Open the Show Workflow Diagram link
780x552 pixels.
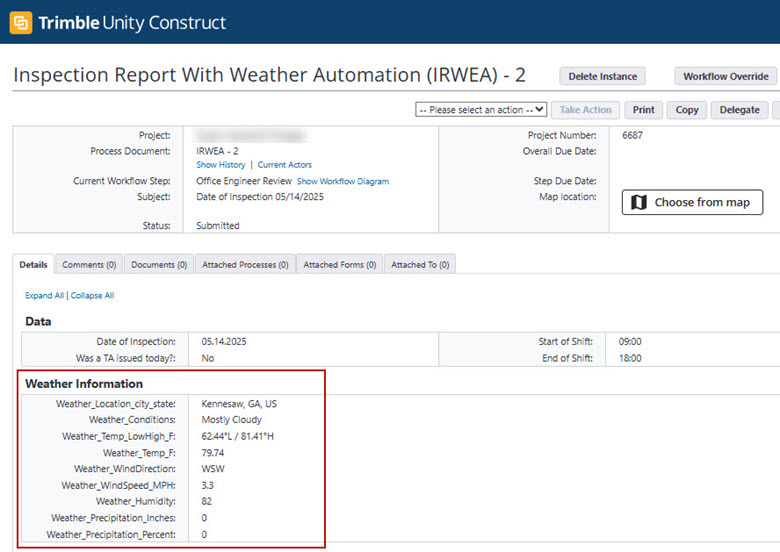pos(343,182)
